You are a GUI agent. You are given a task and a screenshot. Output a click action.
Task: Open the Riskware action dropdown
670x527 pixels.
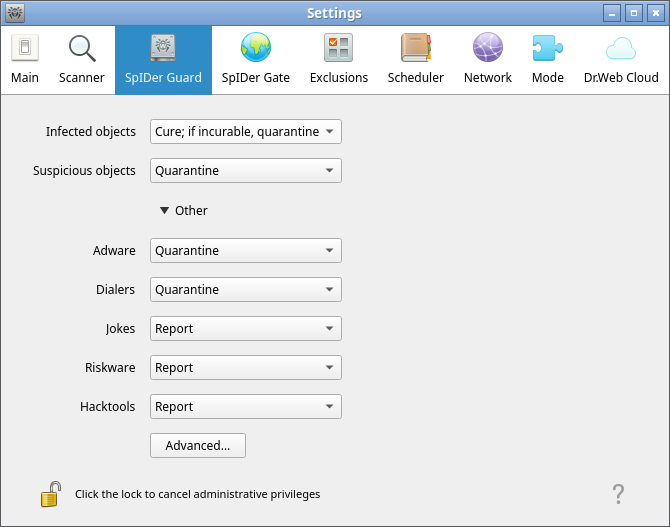[246, 368]
